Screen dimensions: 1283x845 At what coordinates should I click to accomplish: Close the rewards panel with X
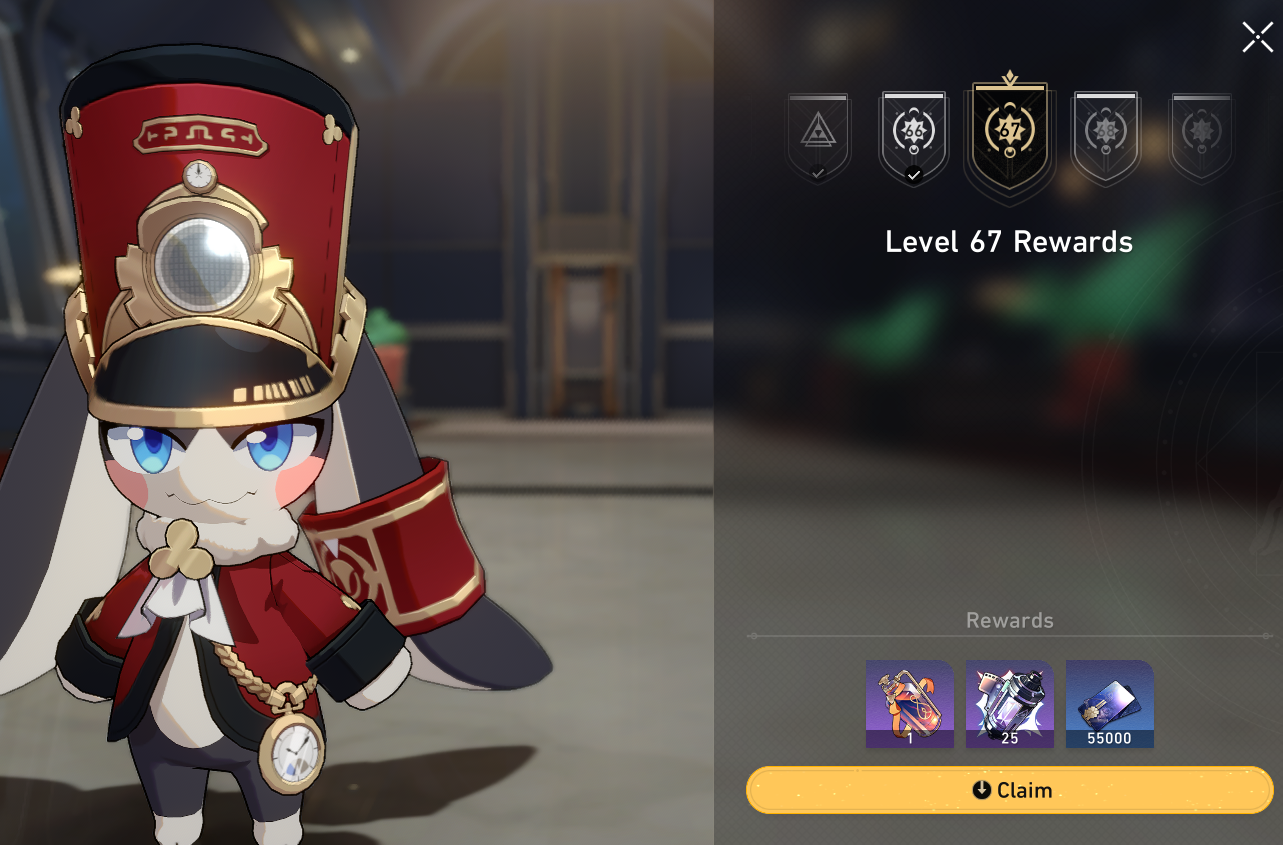click(x=1257, y=37)
